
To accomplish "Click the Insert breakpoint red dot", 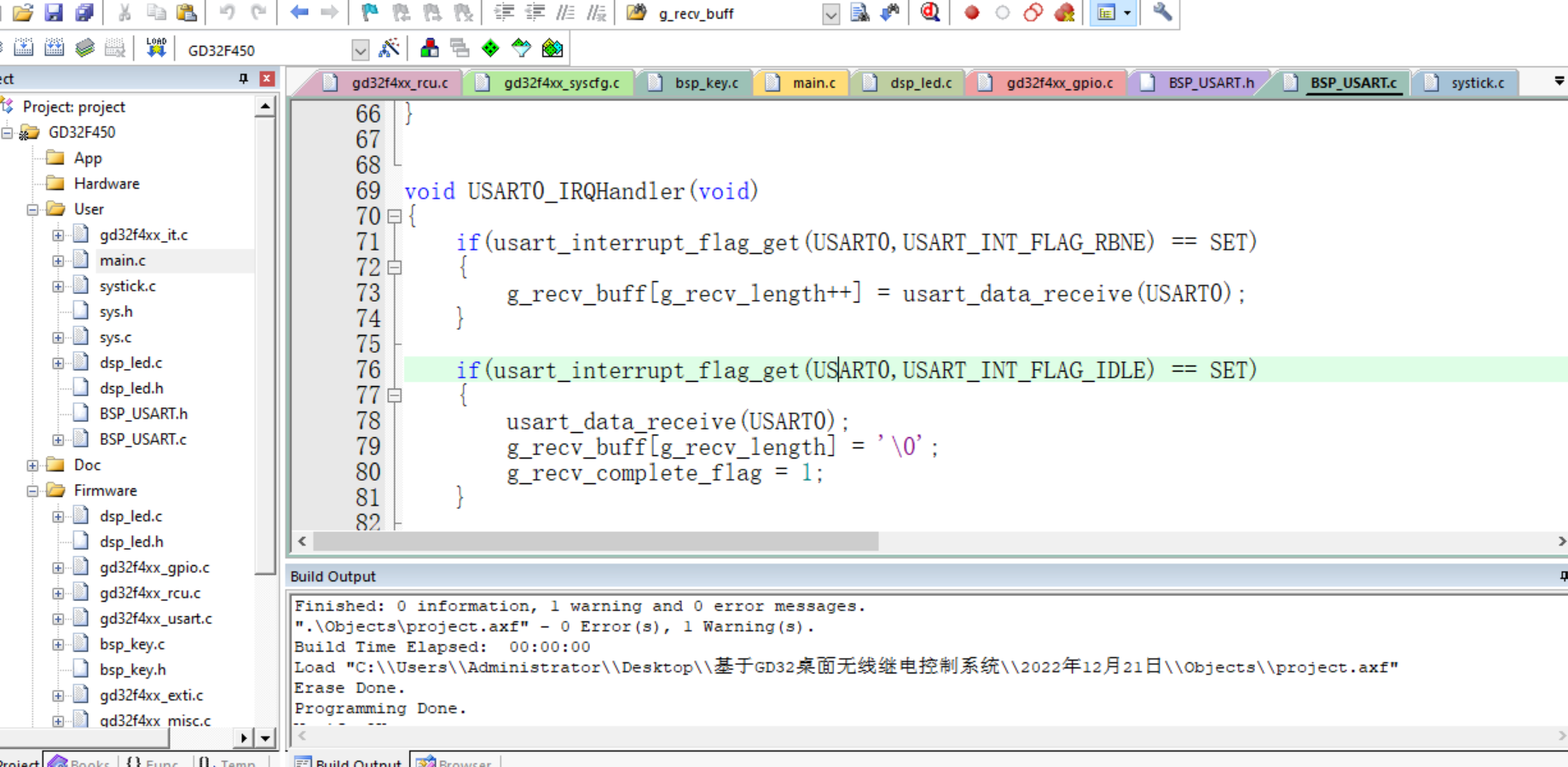I will pos(971,13).
